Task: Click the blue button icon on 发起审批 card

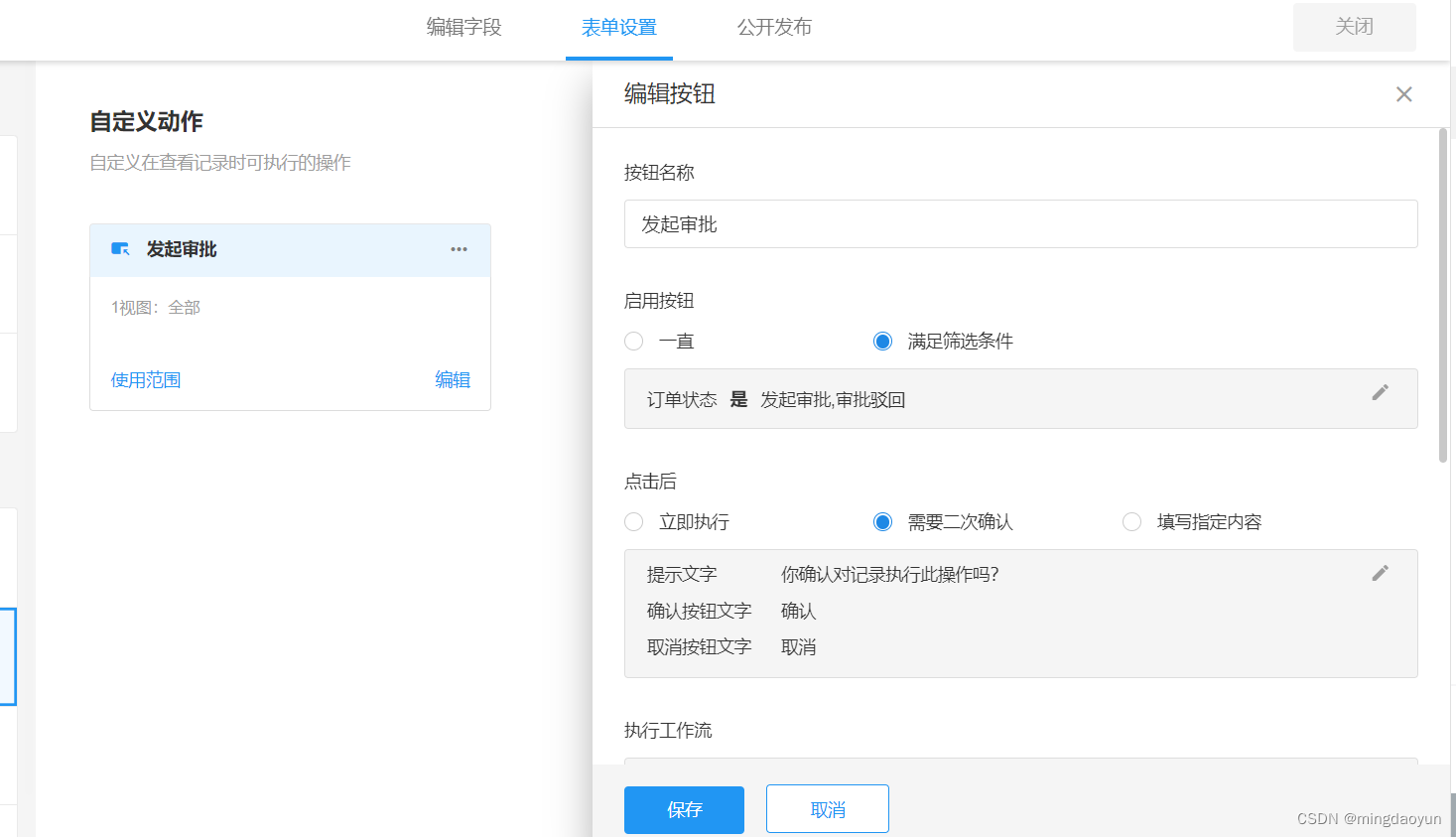Action: click(119, 249)
